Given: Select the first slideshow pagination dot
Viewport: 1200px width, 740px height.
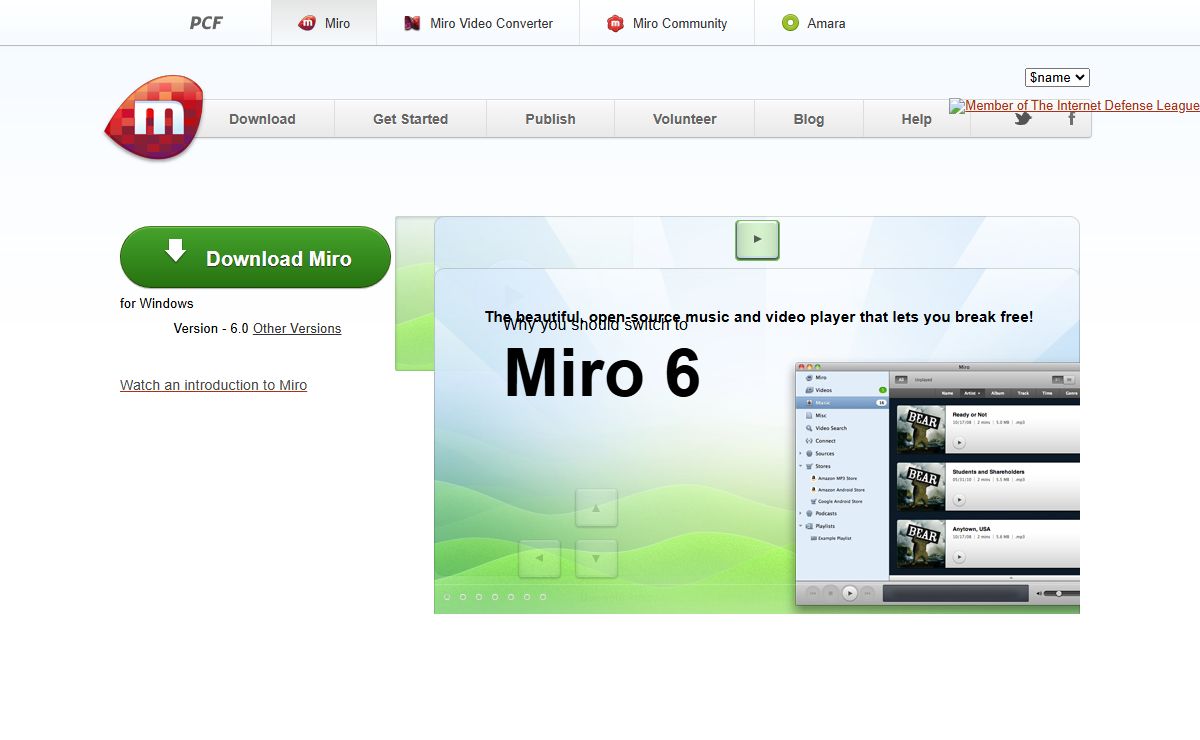Looking at the screenshot, I should [x=447, y=597].
